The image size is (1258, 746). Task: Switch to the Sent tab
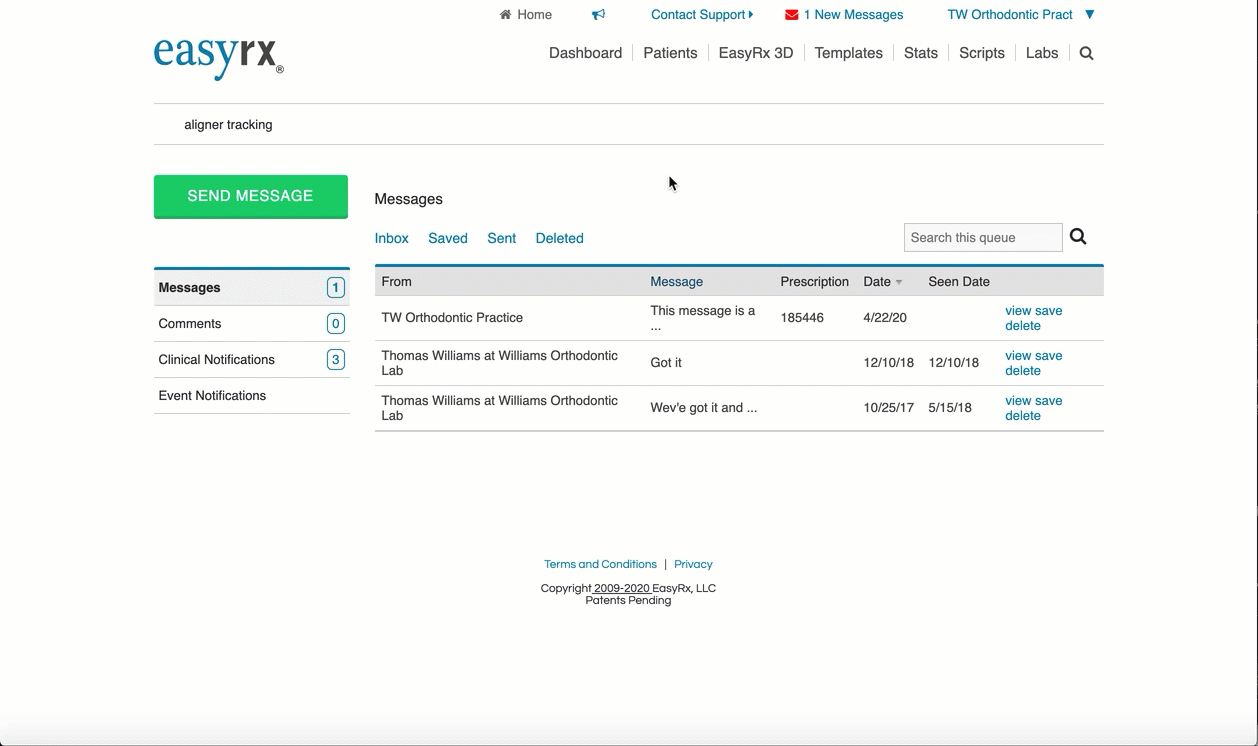(502, 238)
